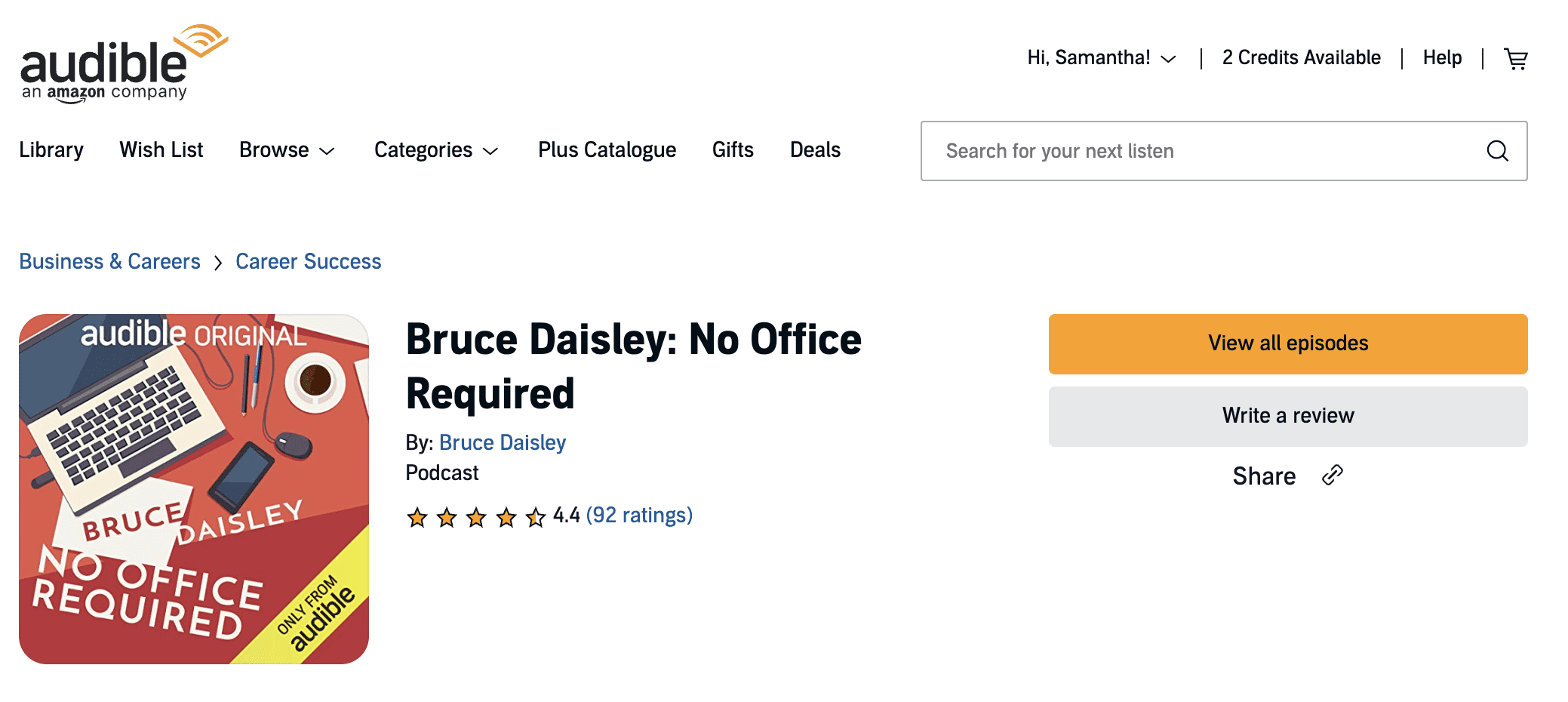The height and width of the screenshot is (702, 1568).
Task: Go to Library
Action: click(x=51, y=150)
